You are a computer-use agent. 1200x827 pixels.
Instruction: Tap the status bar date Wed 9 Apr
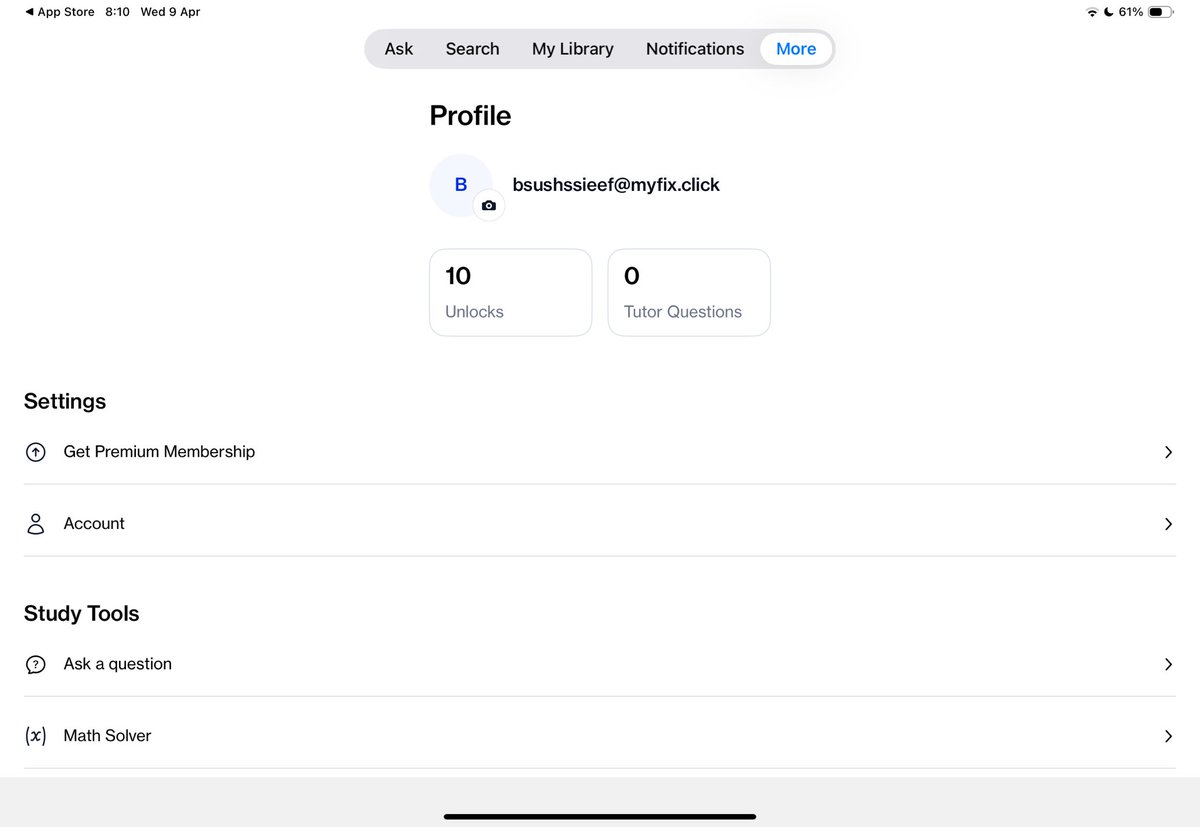click(171, 12)
